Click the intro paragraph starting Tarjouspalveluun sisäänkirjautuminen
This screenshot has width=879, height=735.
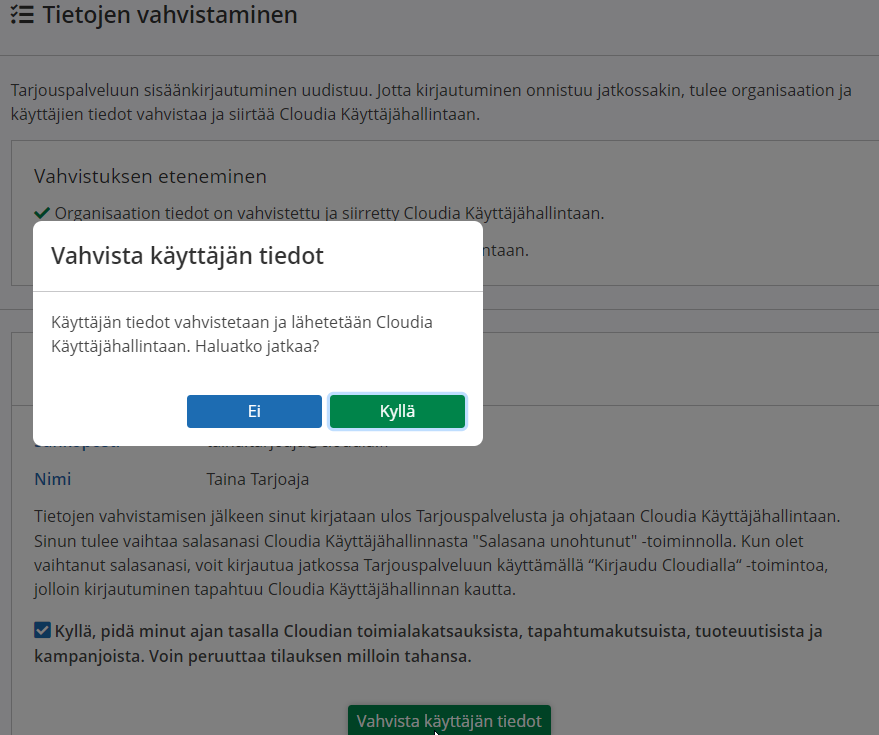point(431,102)
